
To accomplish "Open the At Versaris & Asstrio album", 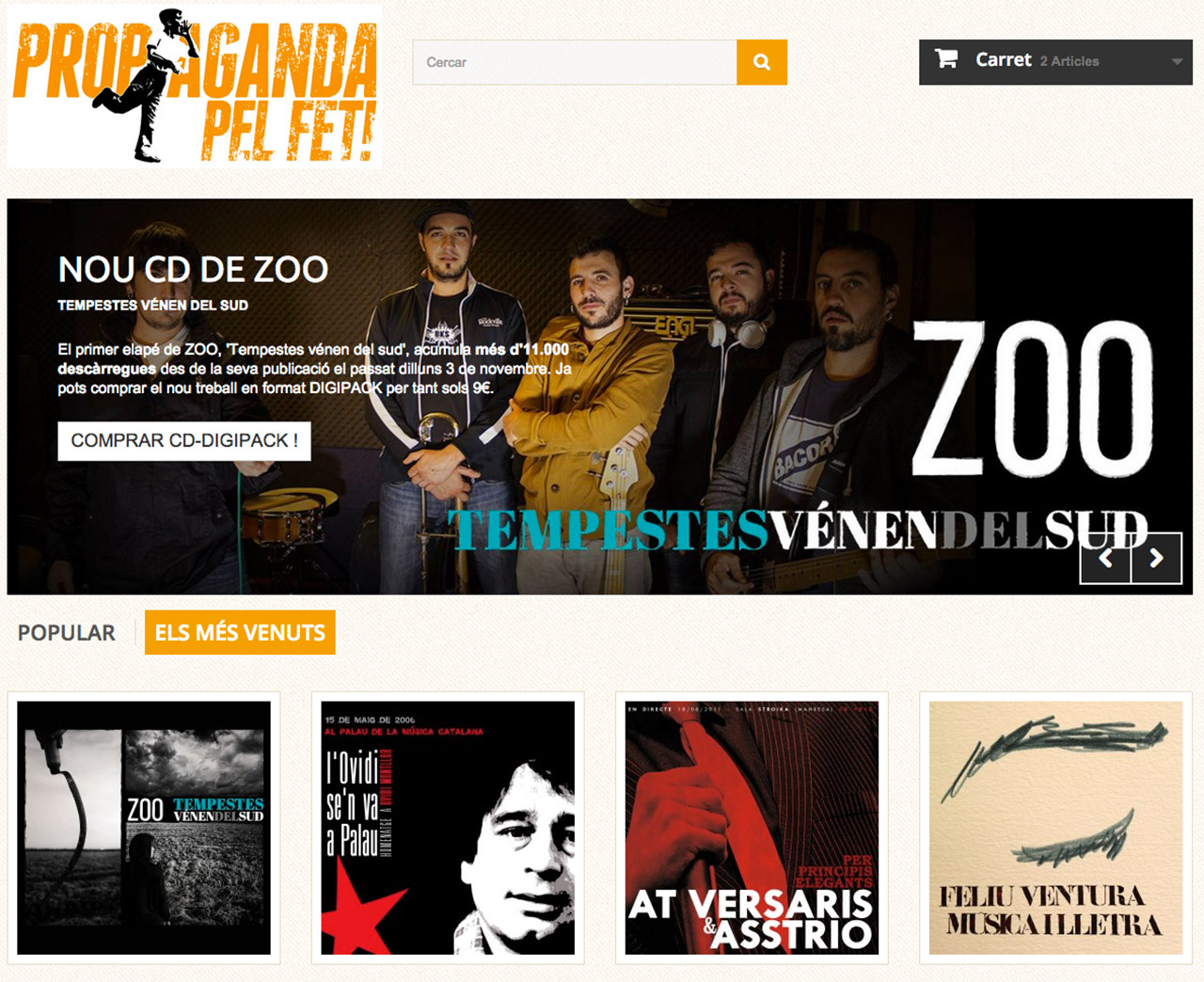I will (752, 828).
